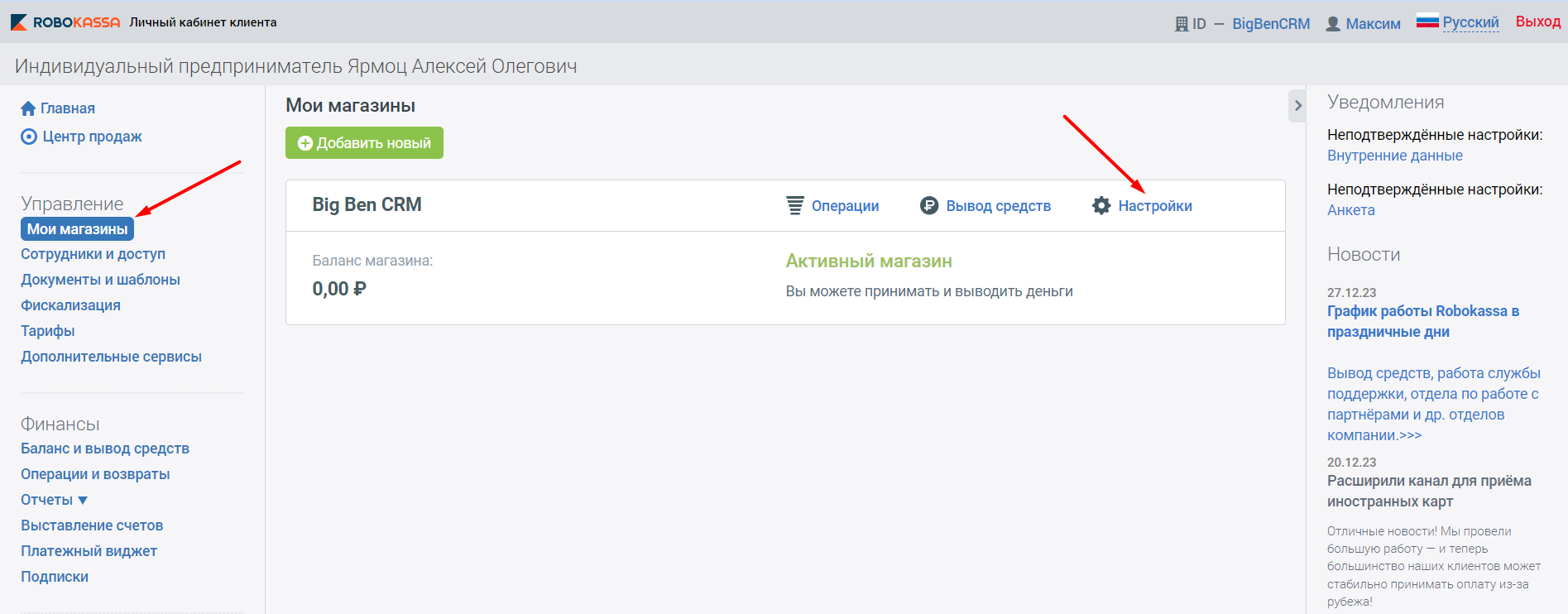This screenshot has height=614, width=1568.
Task: Open Отчеты menu item
Action: 47,500
